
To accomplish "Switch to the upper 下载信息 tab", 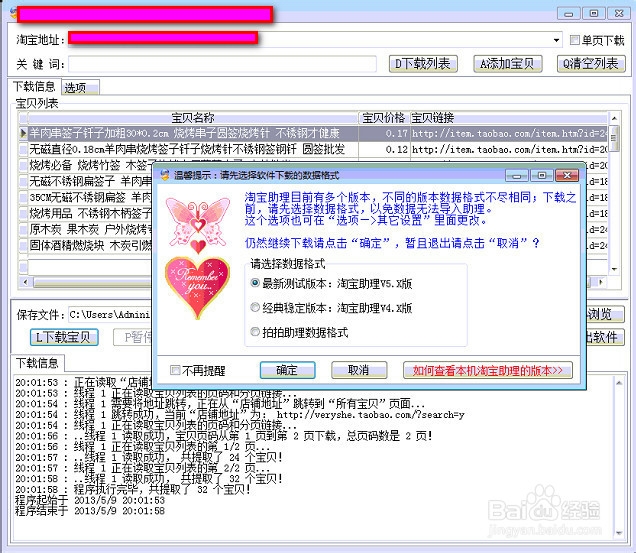I will [x=34, y=86].
